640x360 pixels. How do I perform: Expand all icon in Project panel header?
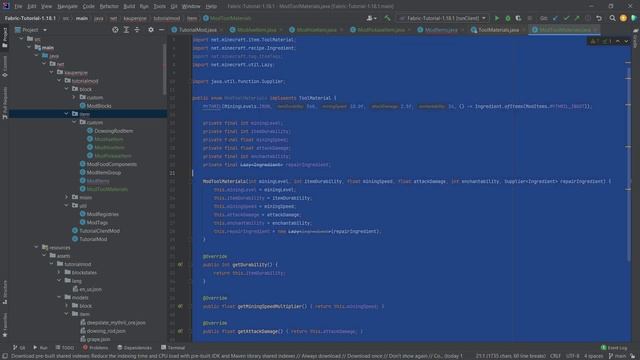pyautogui.click(x=126, y=30)
